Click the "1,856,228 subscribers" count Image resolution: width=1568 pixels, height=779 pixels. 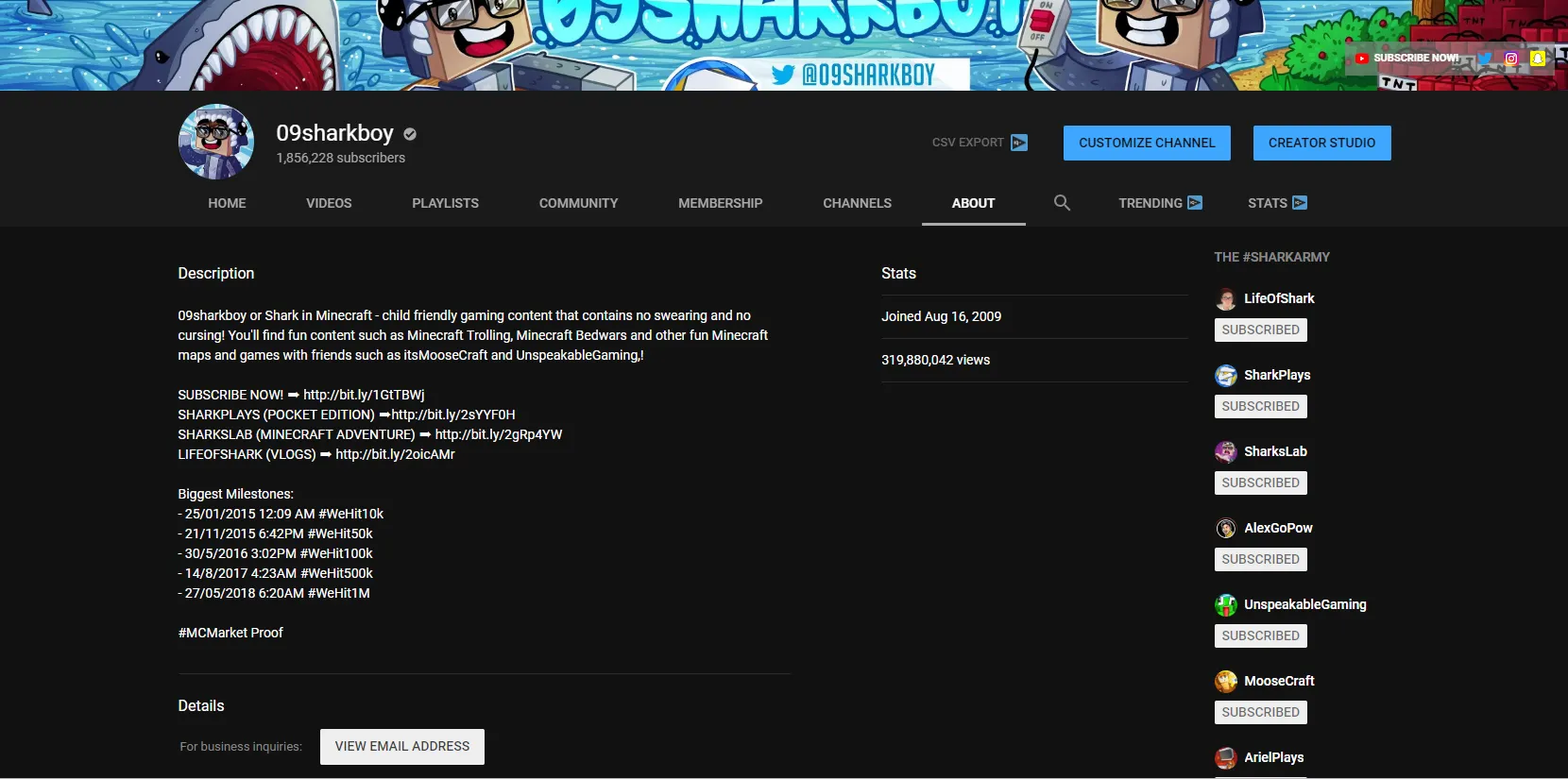341,158
